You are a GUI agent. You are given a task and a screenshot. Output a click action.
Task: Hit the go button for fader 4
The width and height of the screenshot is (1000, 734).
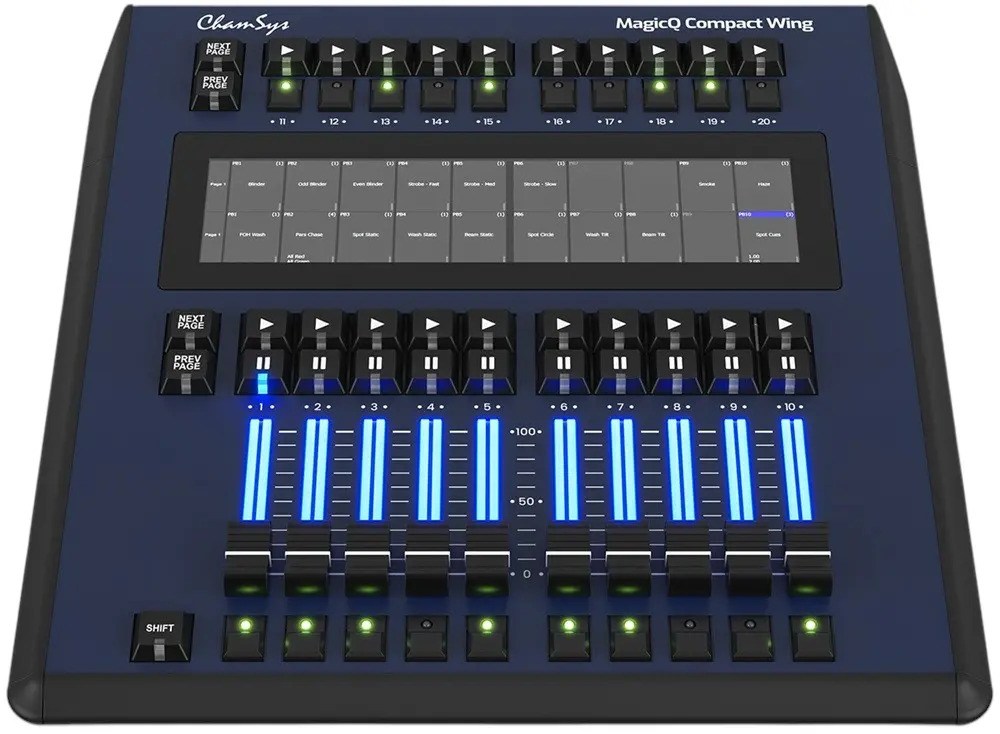432,330
